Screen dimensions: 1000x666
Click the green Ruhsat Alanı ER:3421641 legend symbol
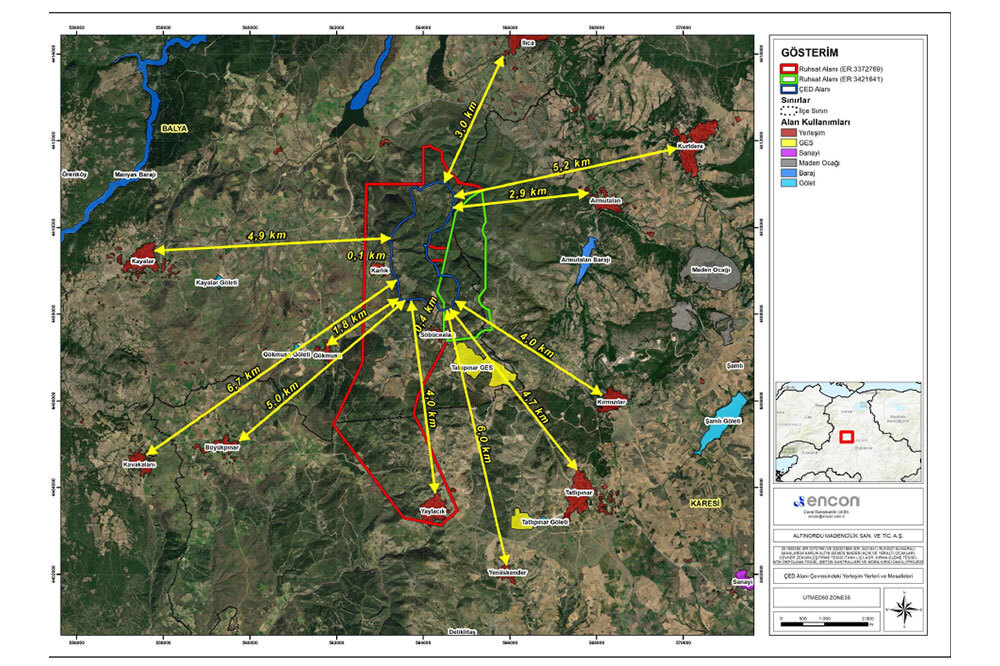pos(790,78)
